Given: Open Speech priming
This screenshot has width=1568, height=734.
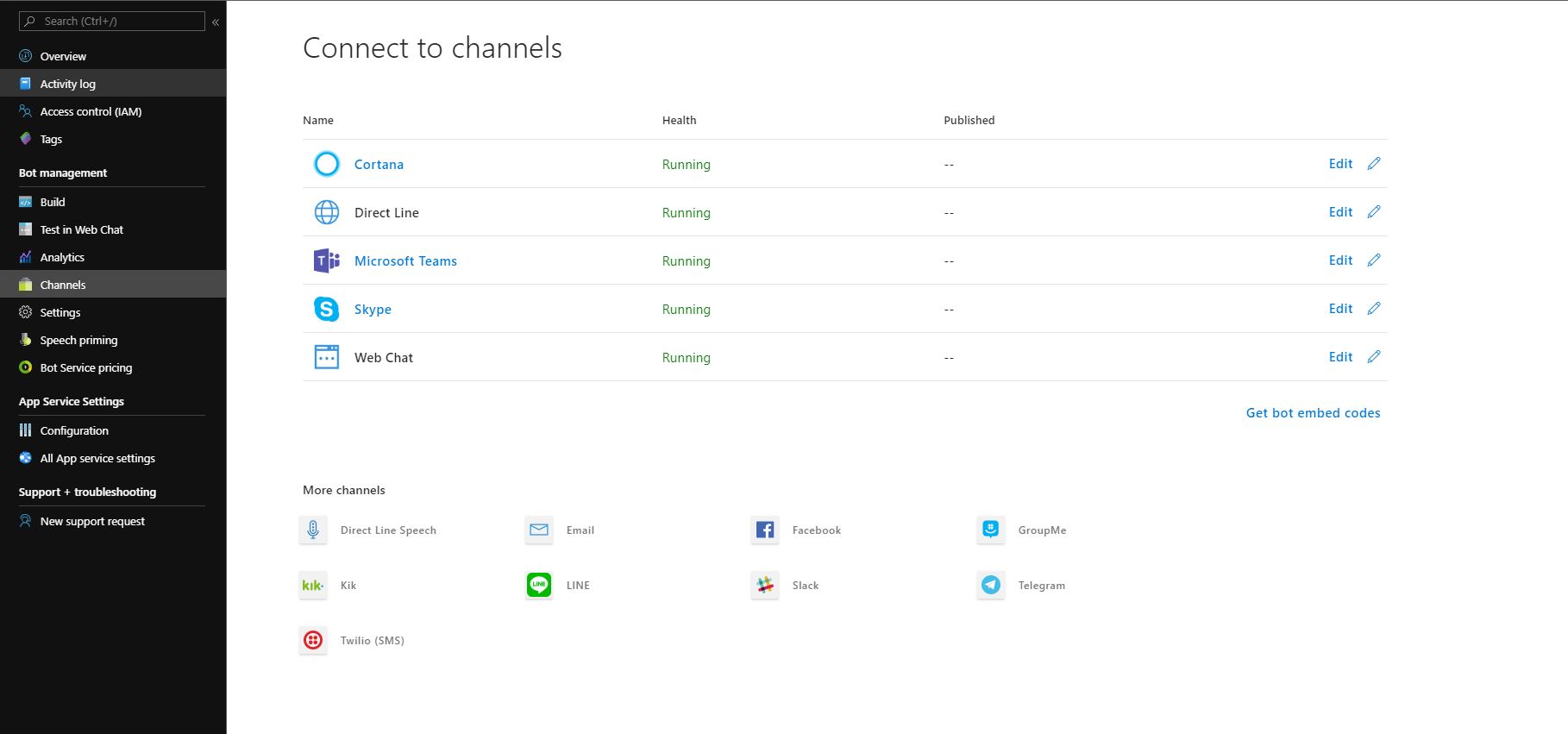Looking at the screenshot, I should (113, 340).
